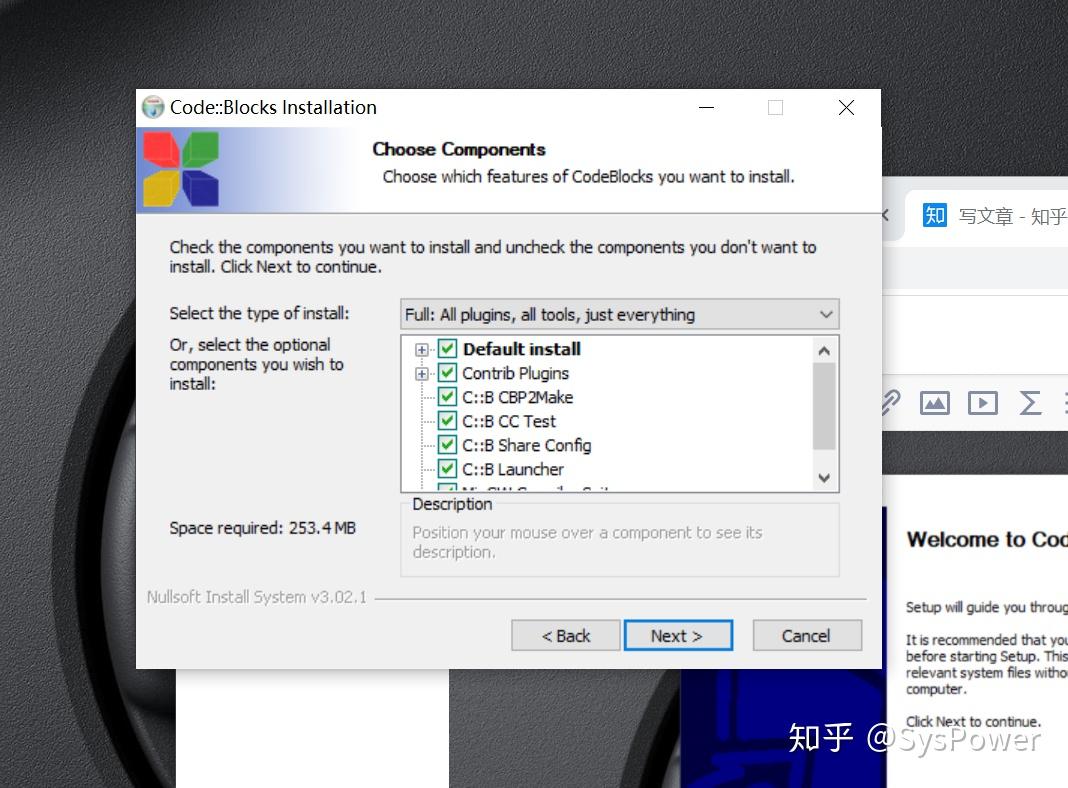Click the Zhihu logo in browser tab

(934, 215)
